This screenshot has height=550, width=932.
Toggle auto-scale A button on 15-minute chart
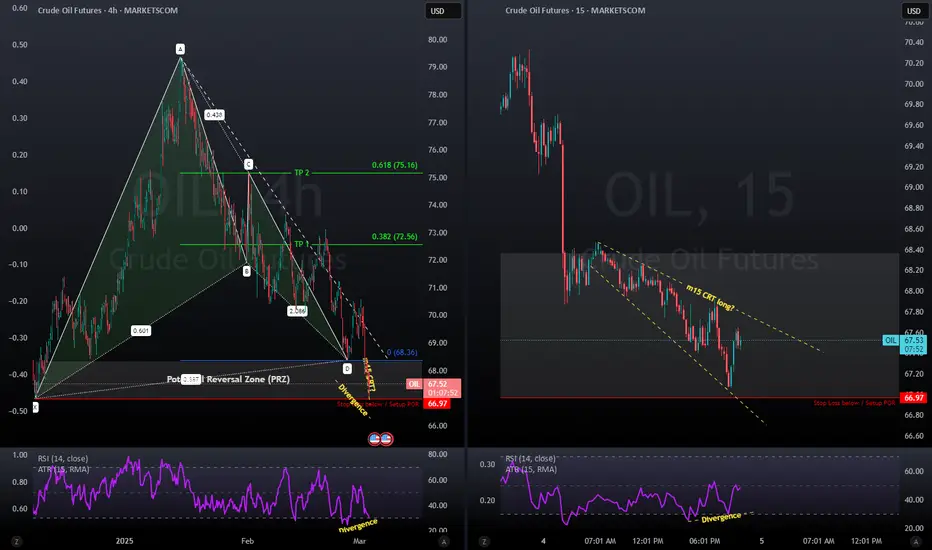(x=915, y=541)
